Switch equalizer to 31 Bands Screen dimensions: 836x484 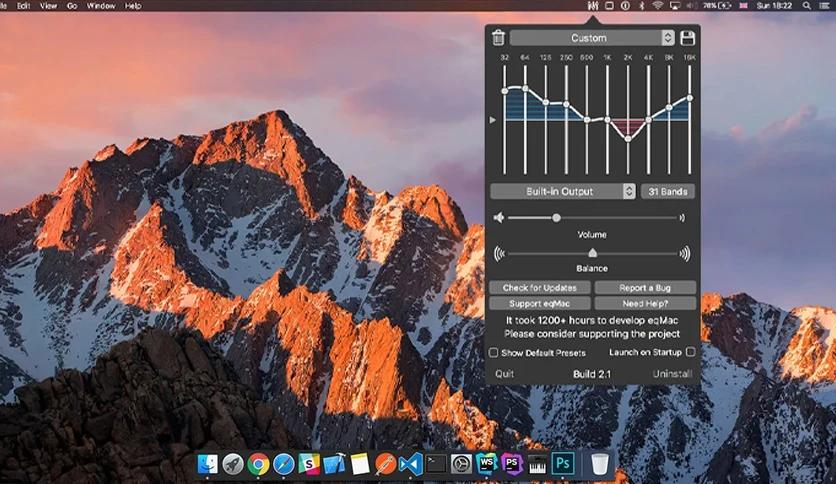[x=668, y=191]
